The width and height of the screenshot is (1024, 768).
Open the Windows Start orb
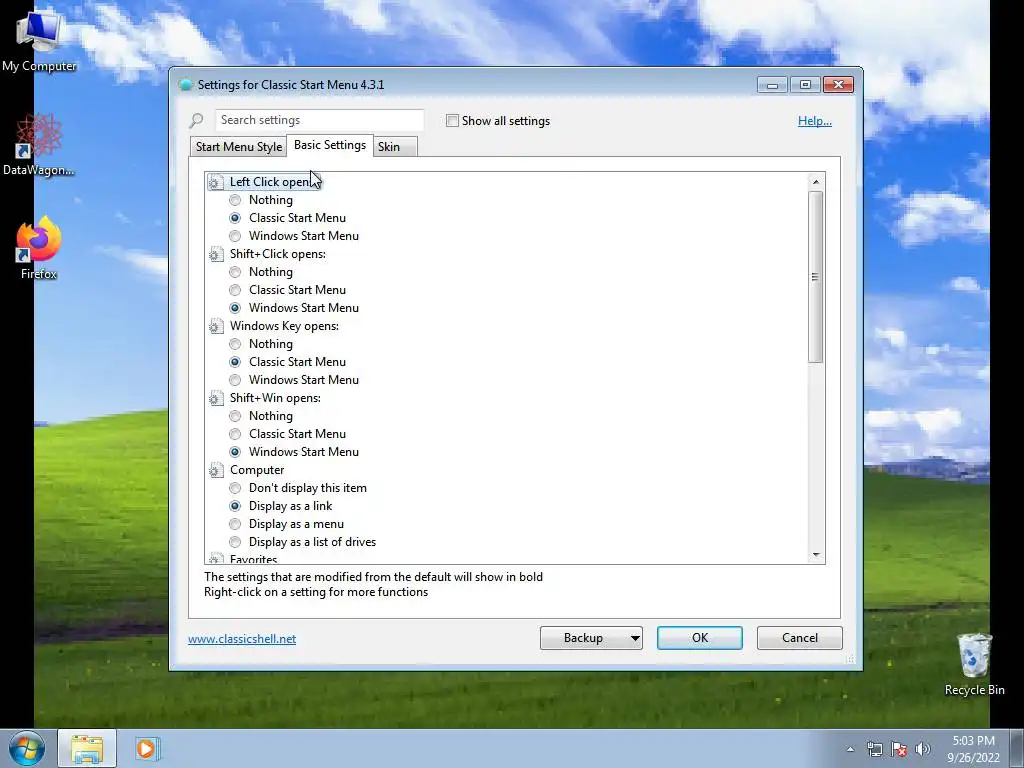(x=27, y=748)
